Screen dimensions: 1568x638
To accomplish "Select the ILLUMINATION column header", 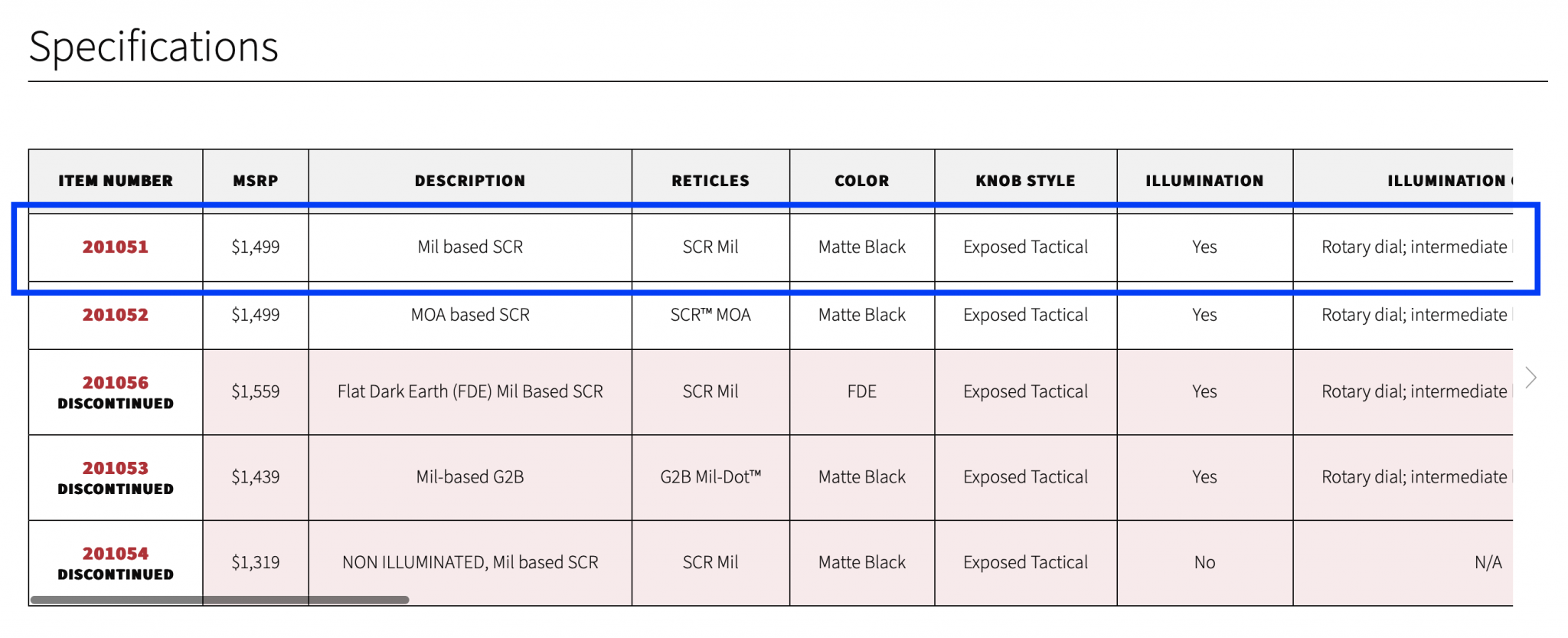I will (1205, 181).
